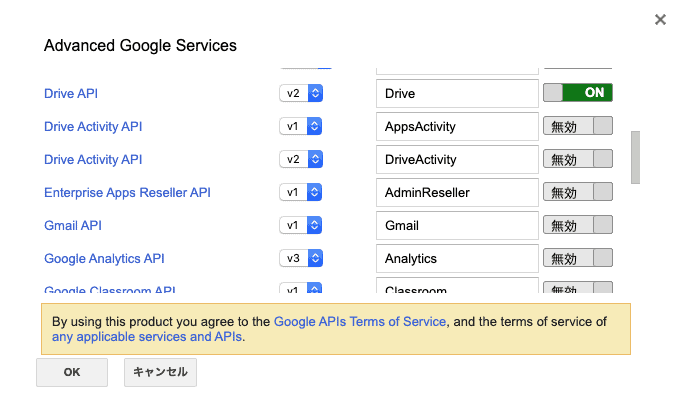Open the Drive API link
Image resolution: width=679 pixels, height=407 pixels.
pyautogui.click(x=71, y=93)
